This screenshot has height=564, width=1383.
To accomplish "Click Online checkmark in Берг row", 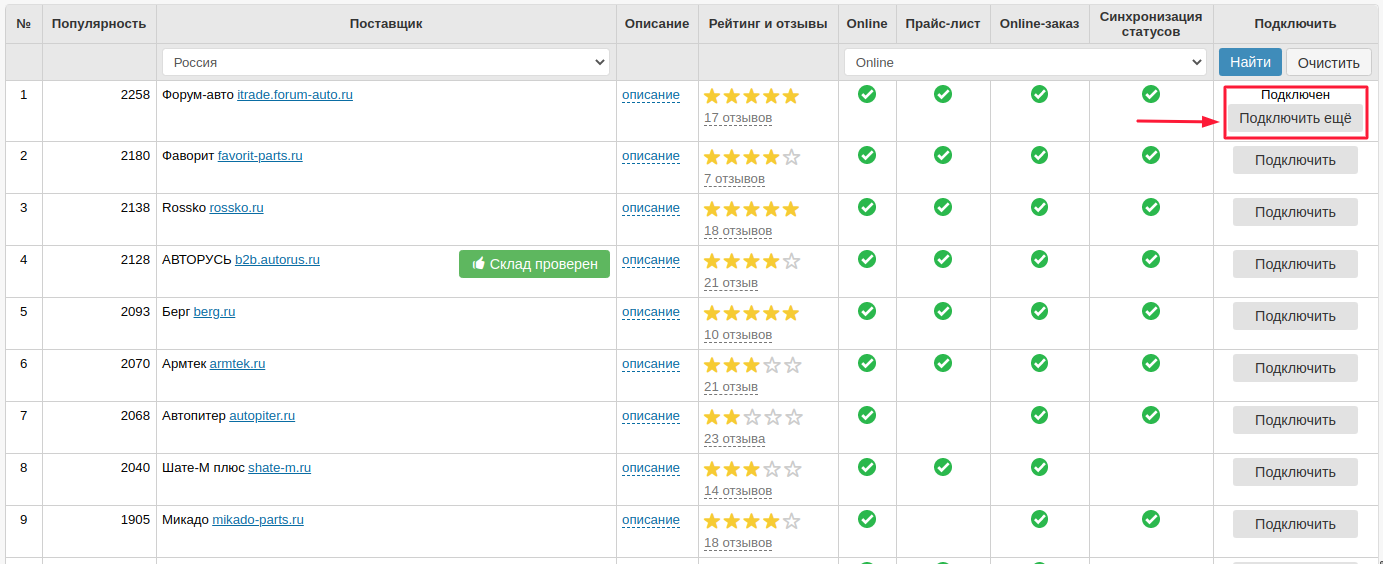I will pyautogui.click(x=867, y=311).
